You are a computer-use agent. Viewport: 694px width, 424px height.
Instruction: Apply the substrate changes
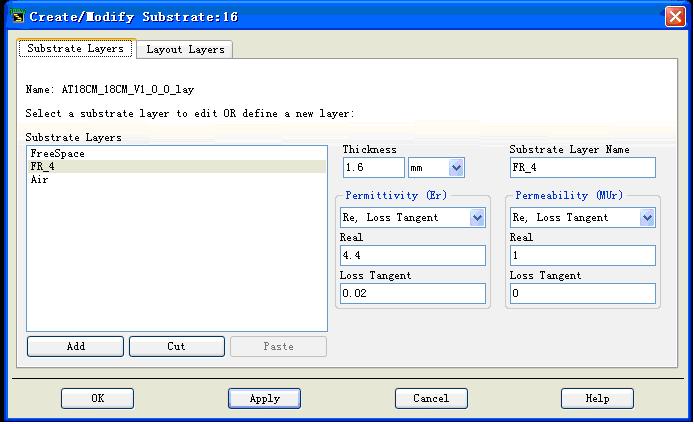[264, 398]
